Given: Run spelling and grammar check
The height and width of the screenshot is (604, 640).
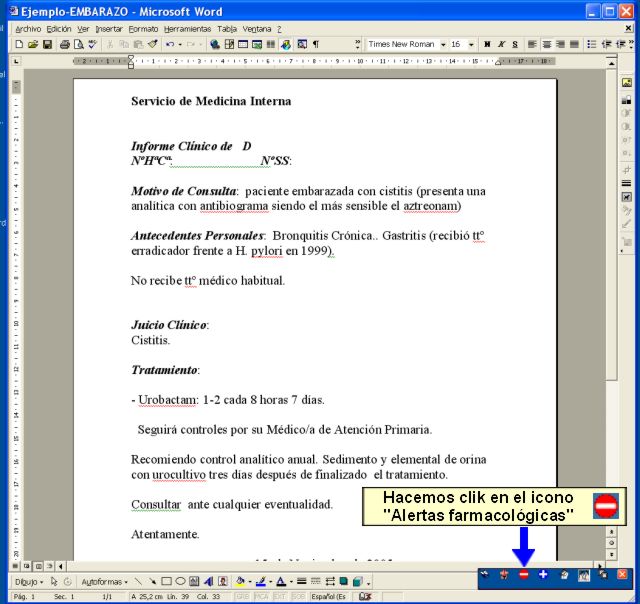Looking at the screenshot, I should [x=93, y=44].
